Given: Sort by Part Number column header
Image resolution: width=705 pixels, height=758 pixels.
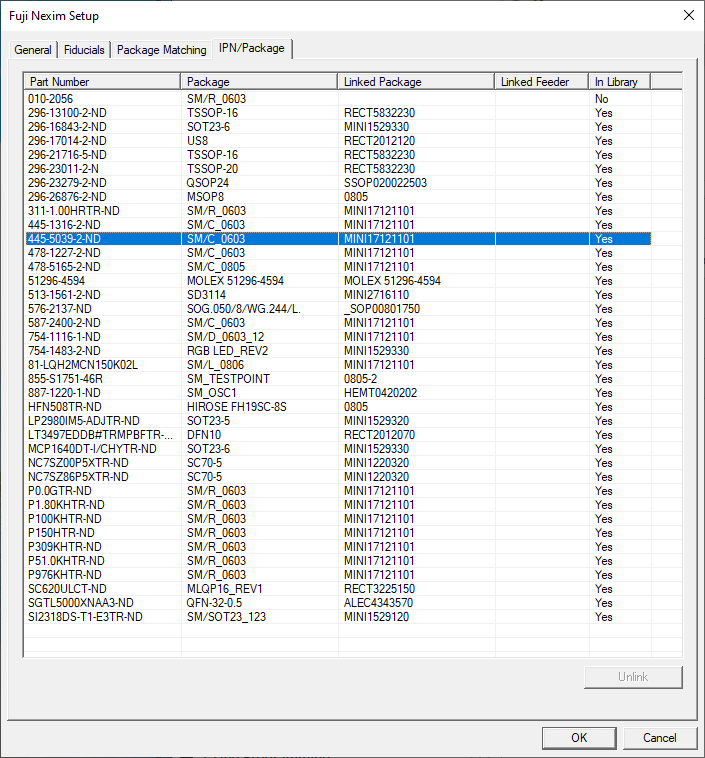Looking at the screenshot, I should click(x=102, y=82).
